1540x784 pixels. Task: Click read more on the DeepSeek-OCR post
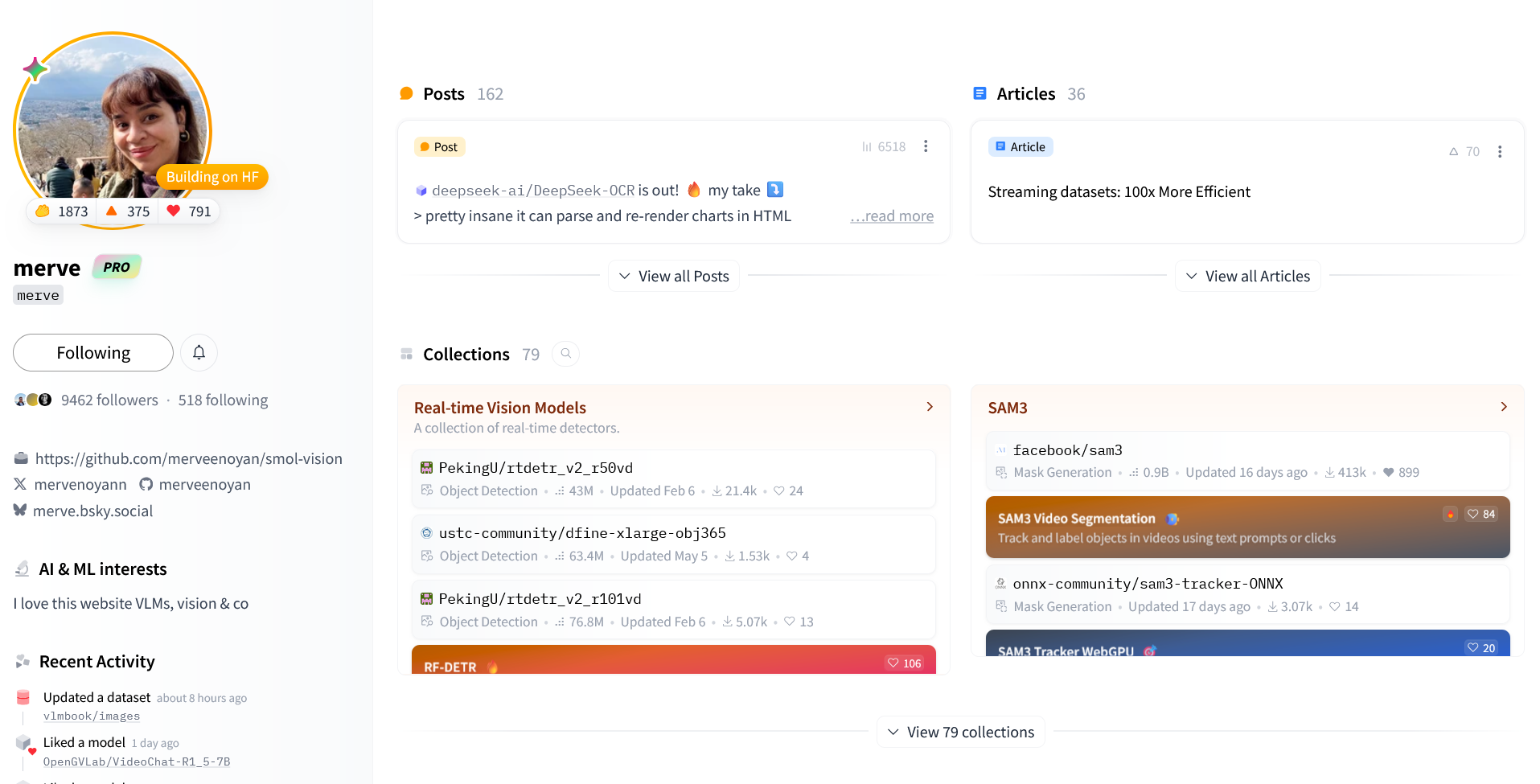[892, 215]
